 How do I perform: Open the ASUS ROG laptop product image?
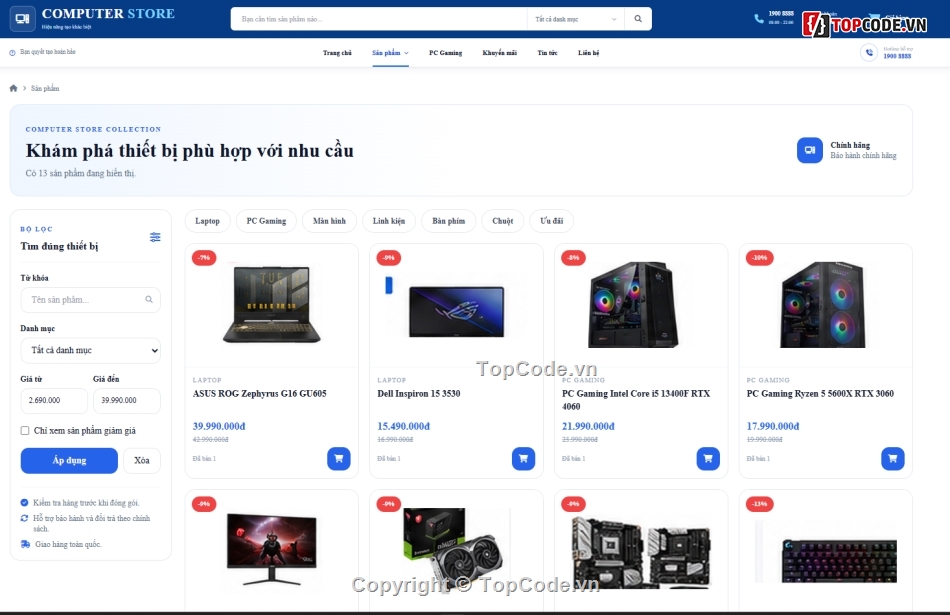[271, 305]
